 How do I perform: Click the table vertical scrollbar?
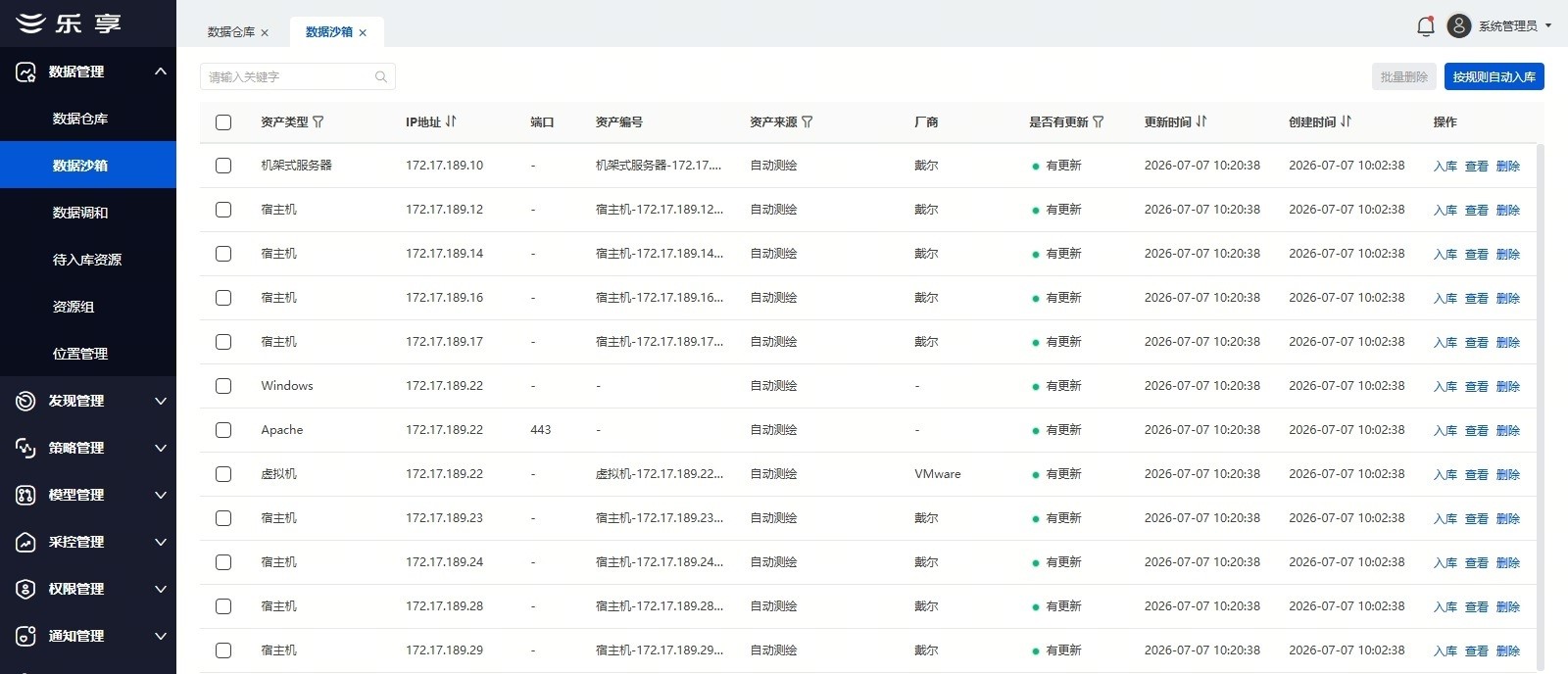(1540, 406)
